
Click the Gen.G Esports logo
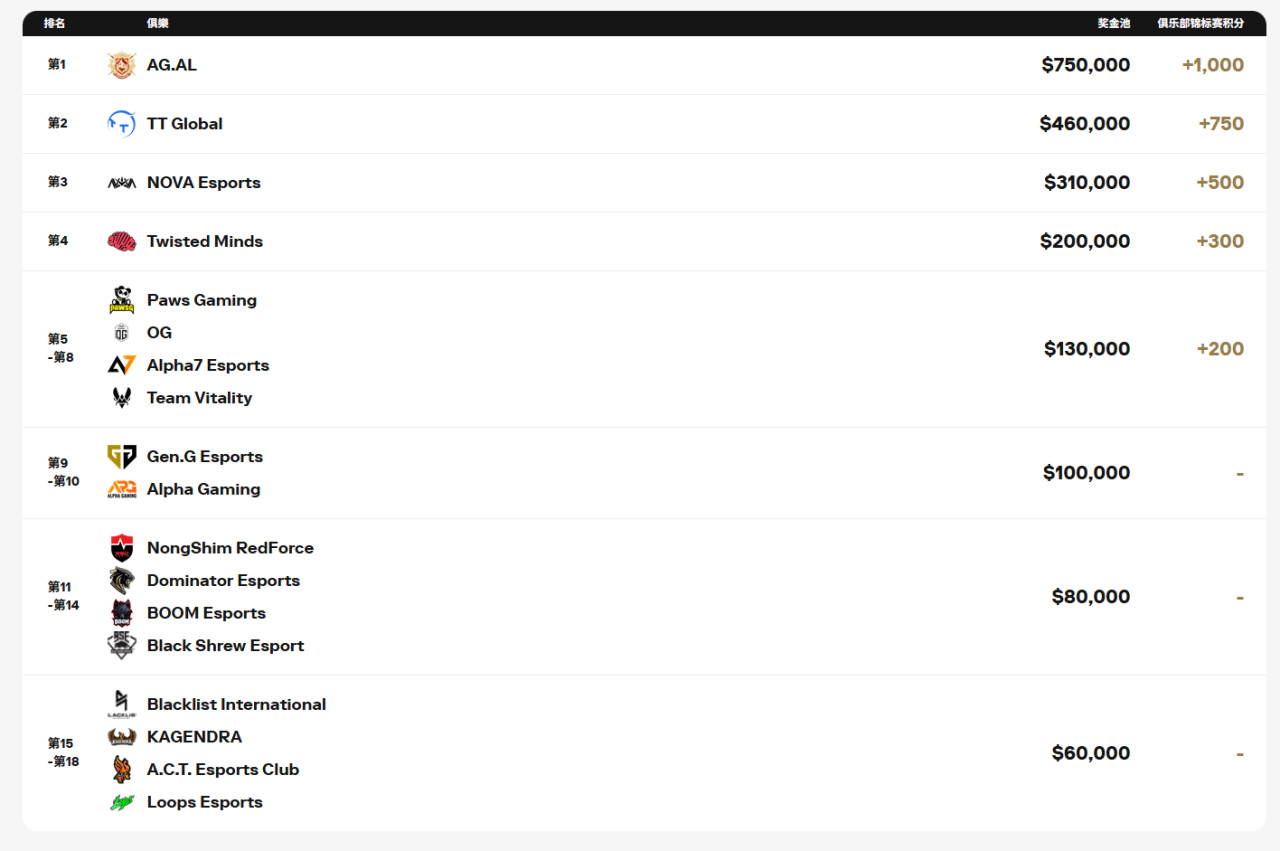[x=121, y=457]
